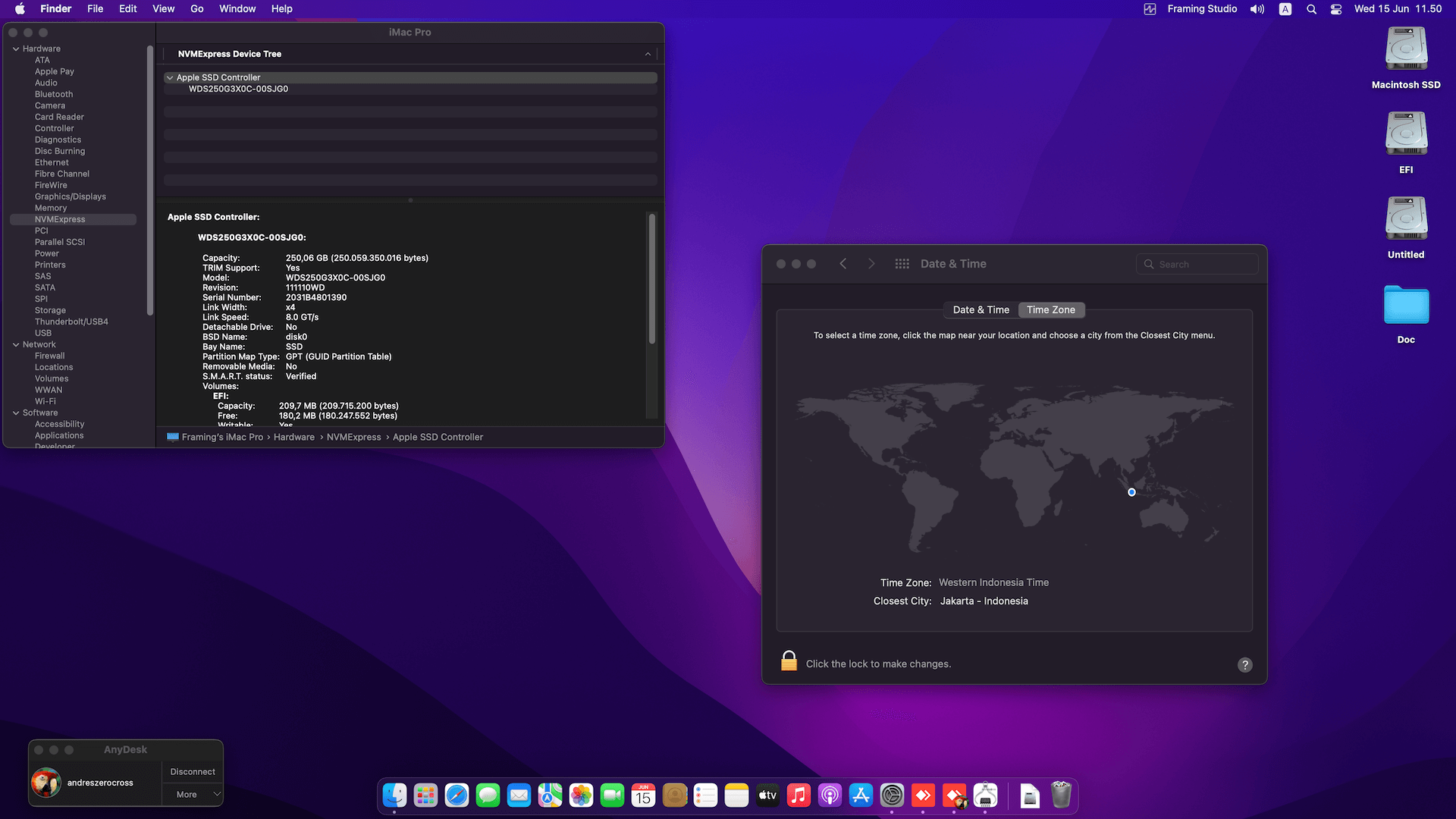This screenshot has height=819, width=1456.
Task: Open the Apple menu
Action: pos(20,9)
